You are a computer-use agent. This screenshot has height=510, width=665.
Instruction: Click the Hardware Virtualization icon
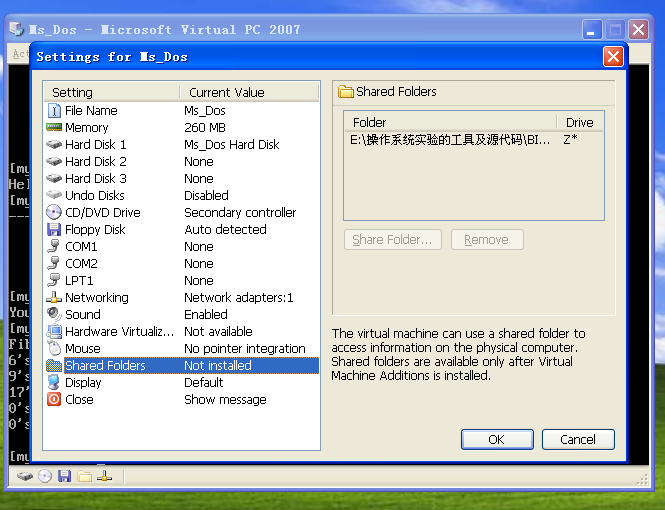pyautogui.click(x=54, y=332)
